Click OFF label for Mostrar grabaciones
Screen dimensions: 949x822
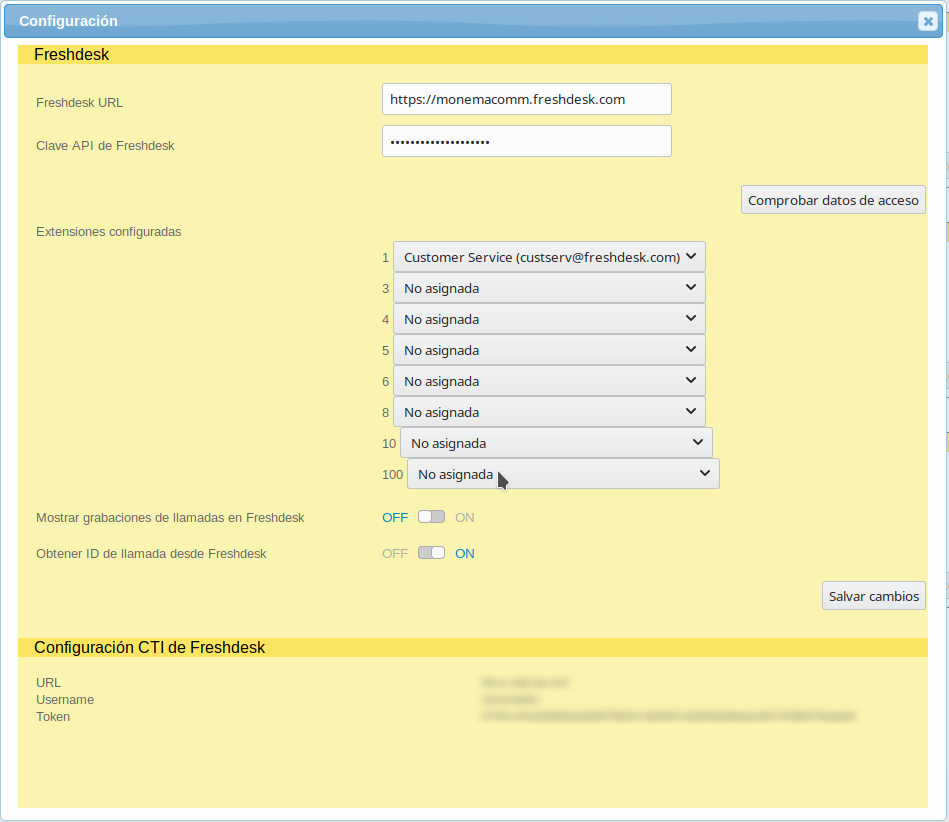coord(395,518)
